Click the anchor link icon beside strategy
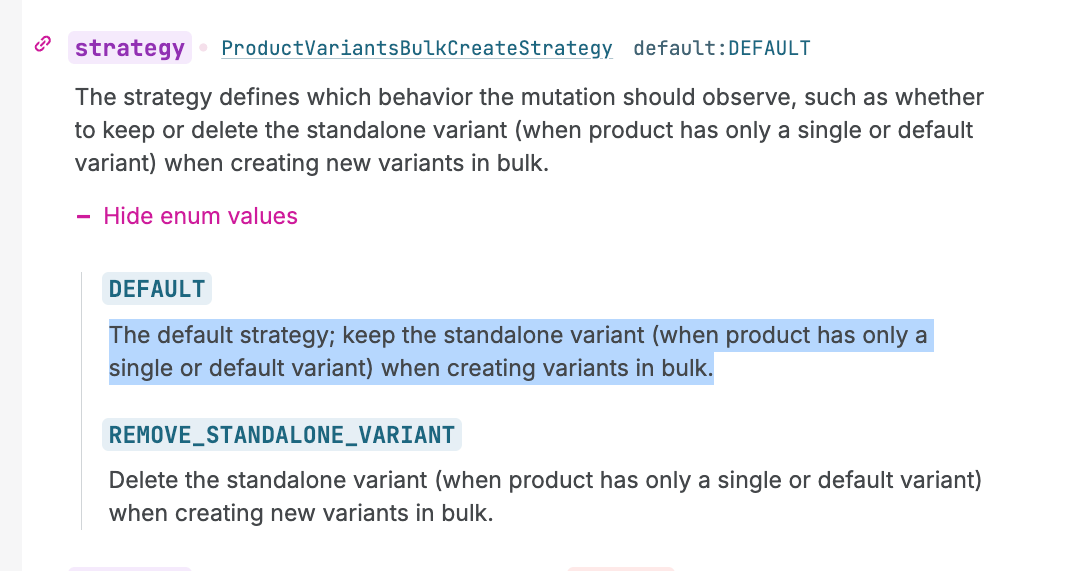 43,45
